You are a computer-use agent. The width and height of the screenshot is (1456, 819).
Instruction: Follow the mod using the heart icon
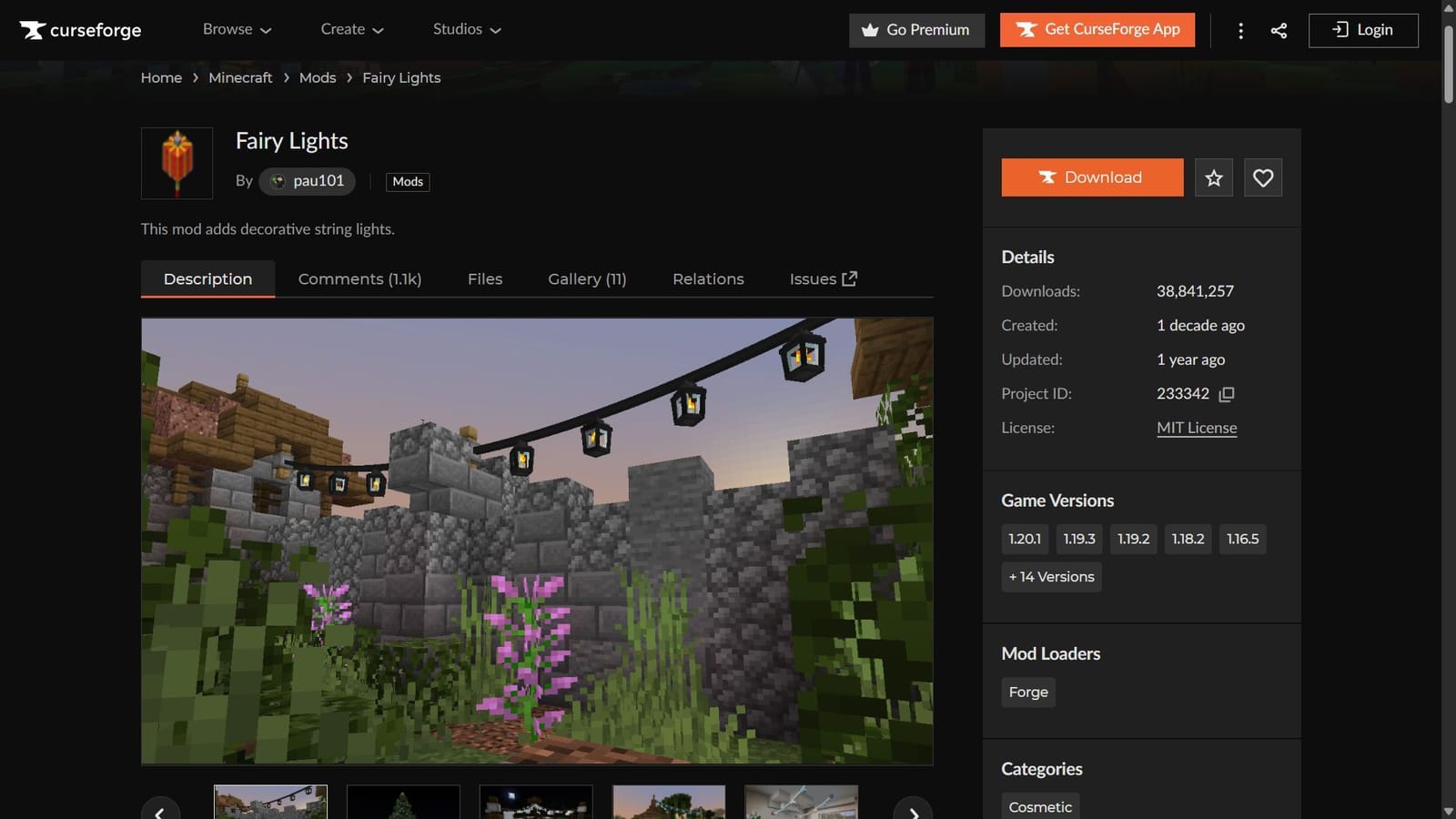[1262, 177]
